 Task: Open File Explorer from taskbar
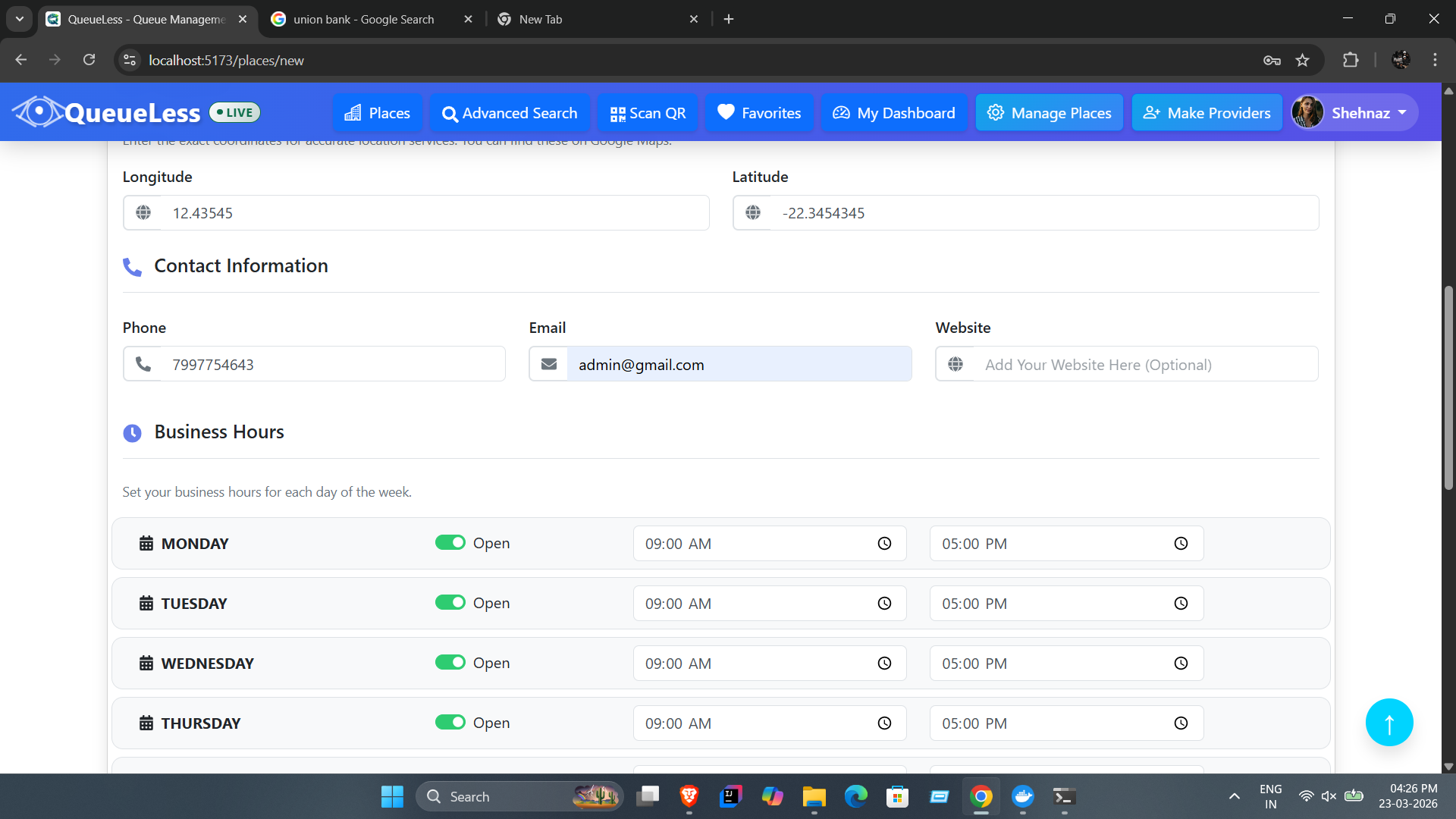coord(814,796)
